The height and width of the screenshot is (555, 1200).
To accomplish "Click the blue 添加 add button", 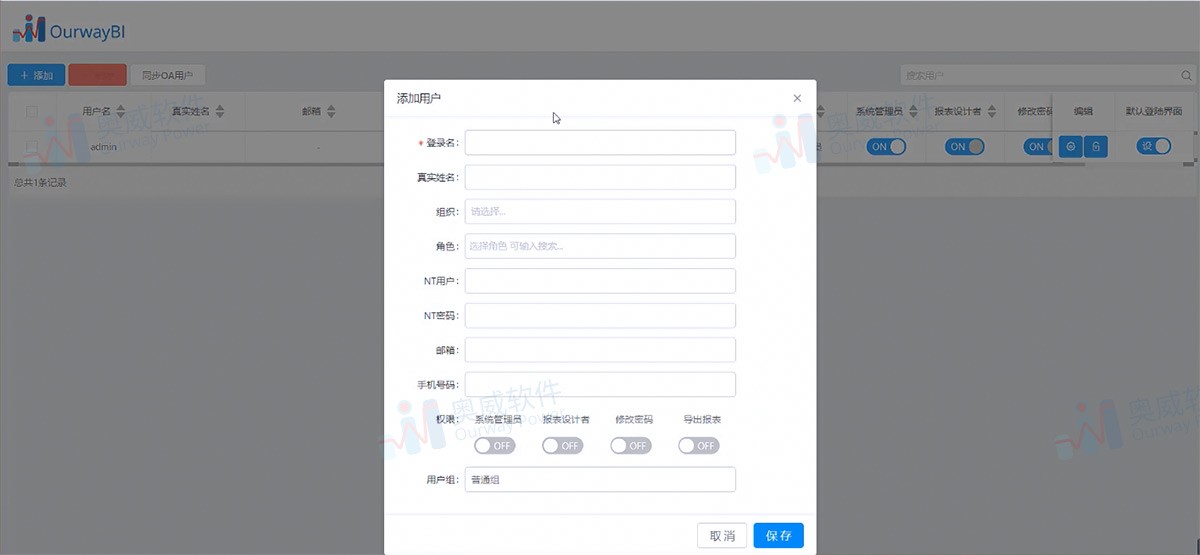I will tap(36, 75).
